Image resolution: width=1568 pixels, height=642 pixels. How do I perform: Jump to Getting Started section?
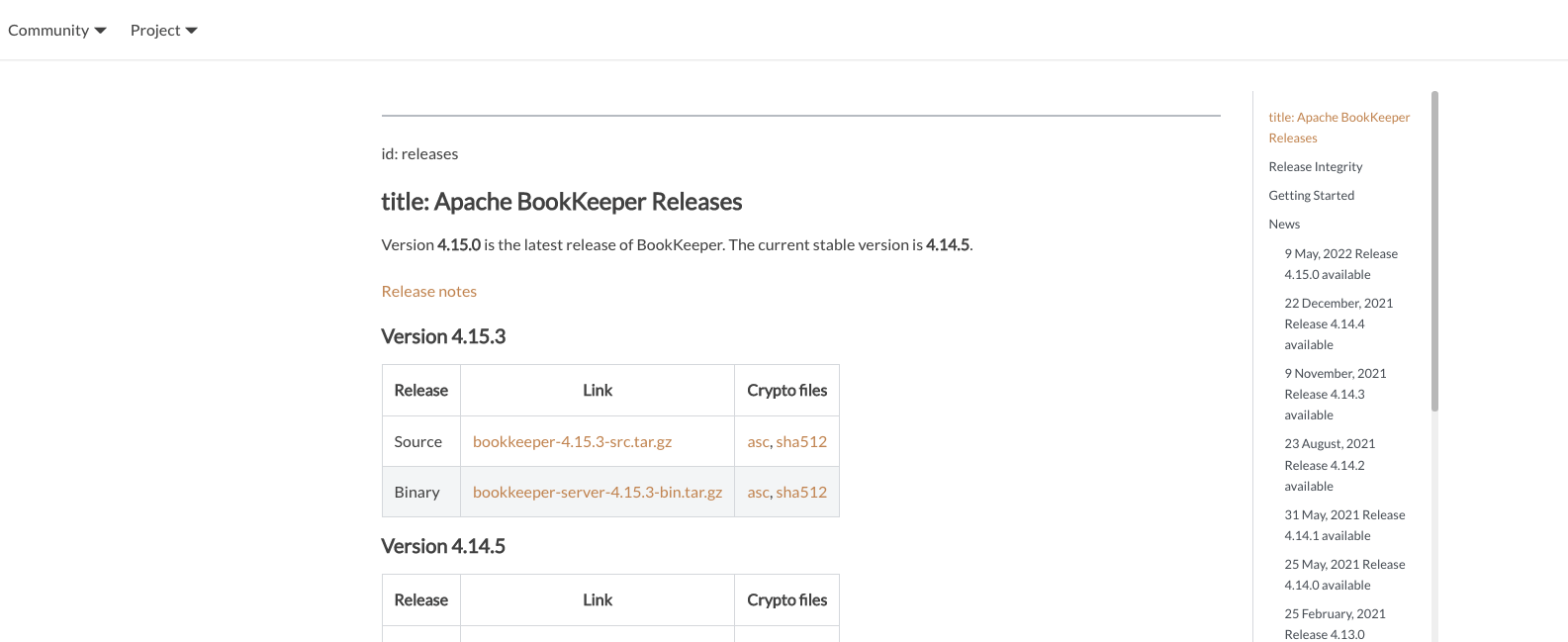click(1312, 195)
